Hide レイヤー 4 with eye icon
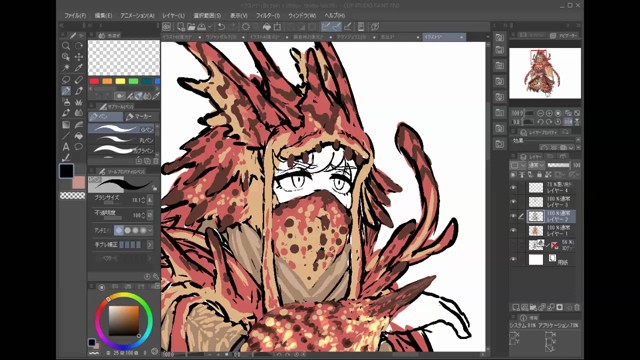This screenshot has height=360, width=640. (x=513, y=187)
